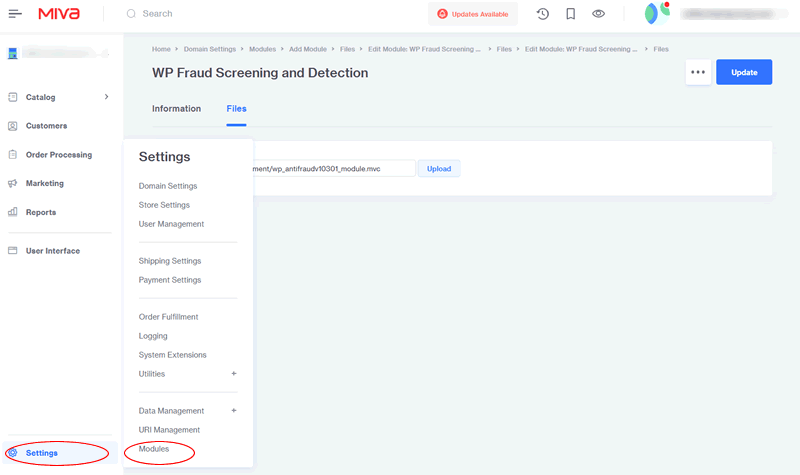Click the Domain Settings breadcrumb
Viewport: 800px width, 475px height.
coord(210,49)
